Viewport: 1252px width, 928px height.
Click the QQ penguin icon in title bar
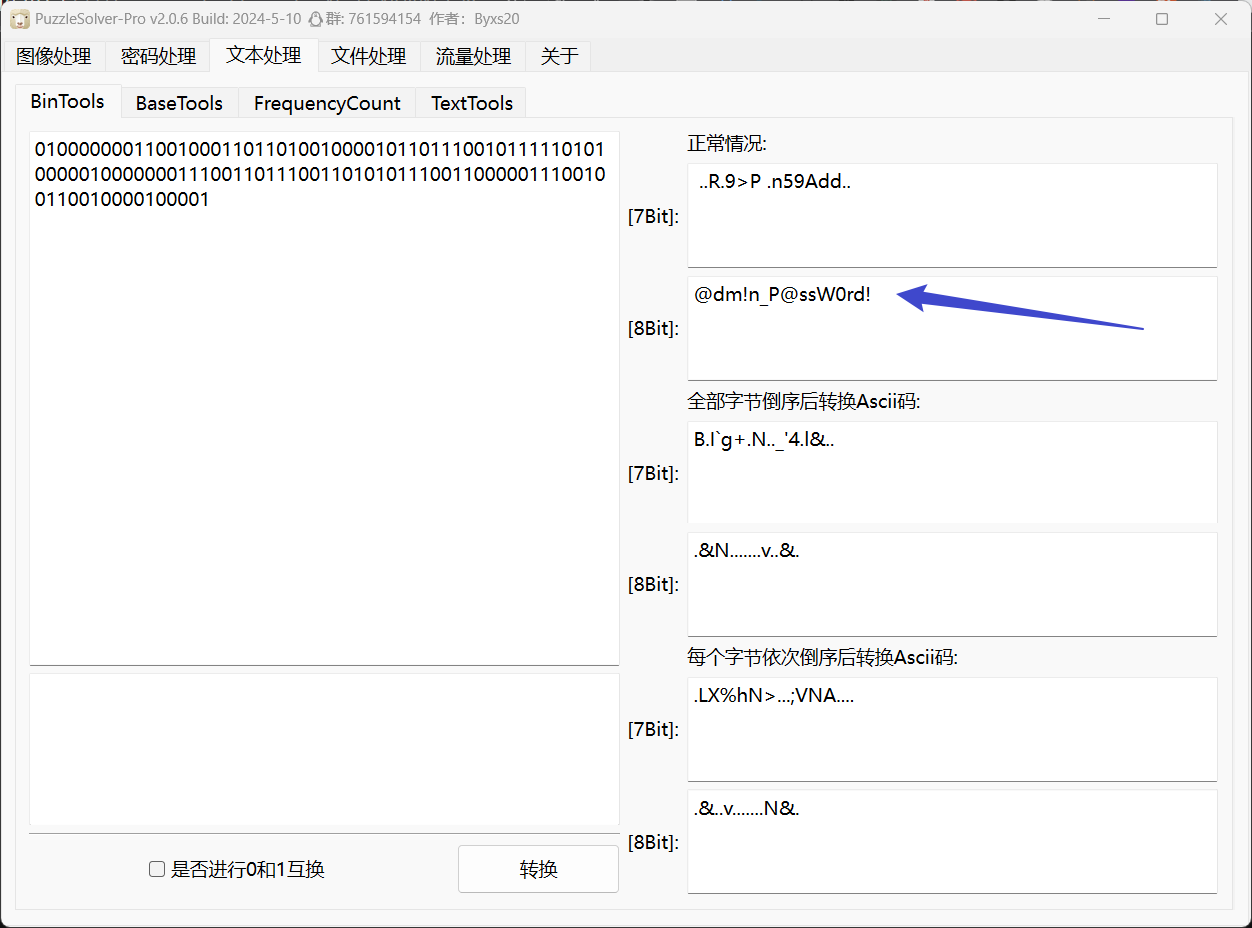pos(315,19)
